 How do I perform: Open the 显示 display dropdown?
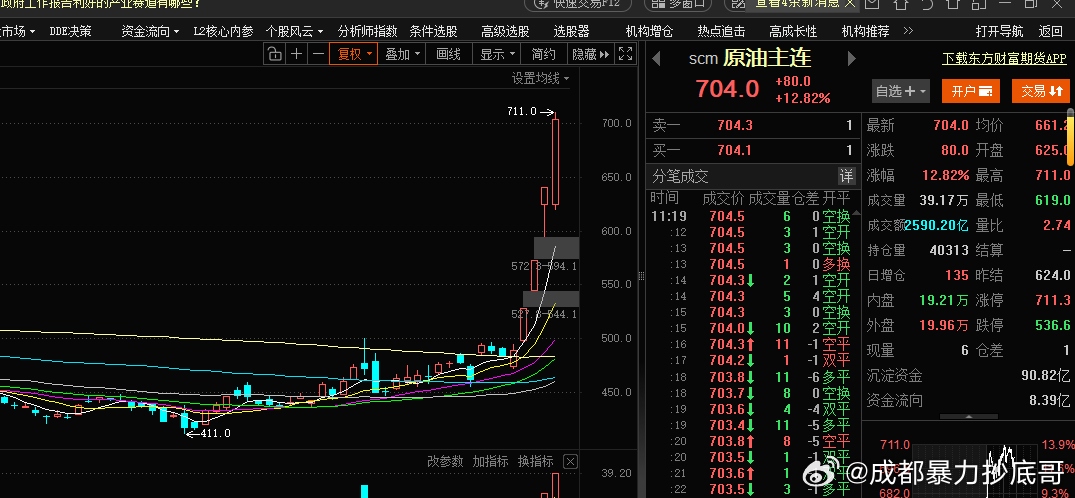(x=497, y=54)
